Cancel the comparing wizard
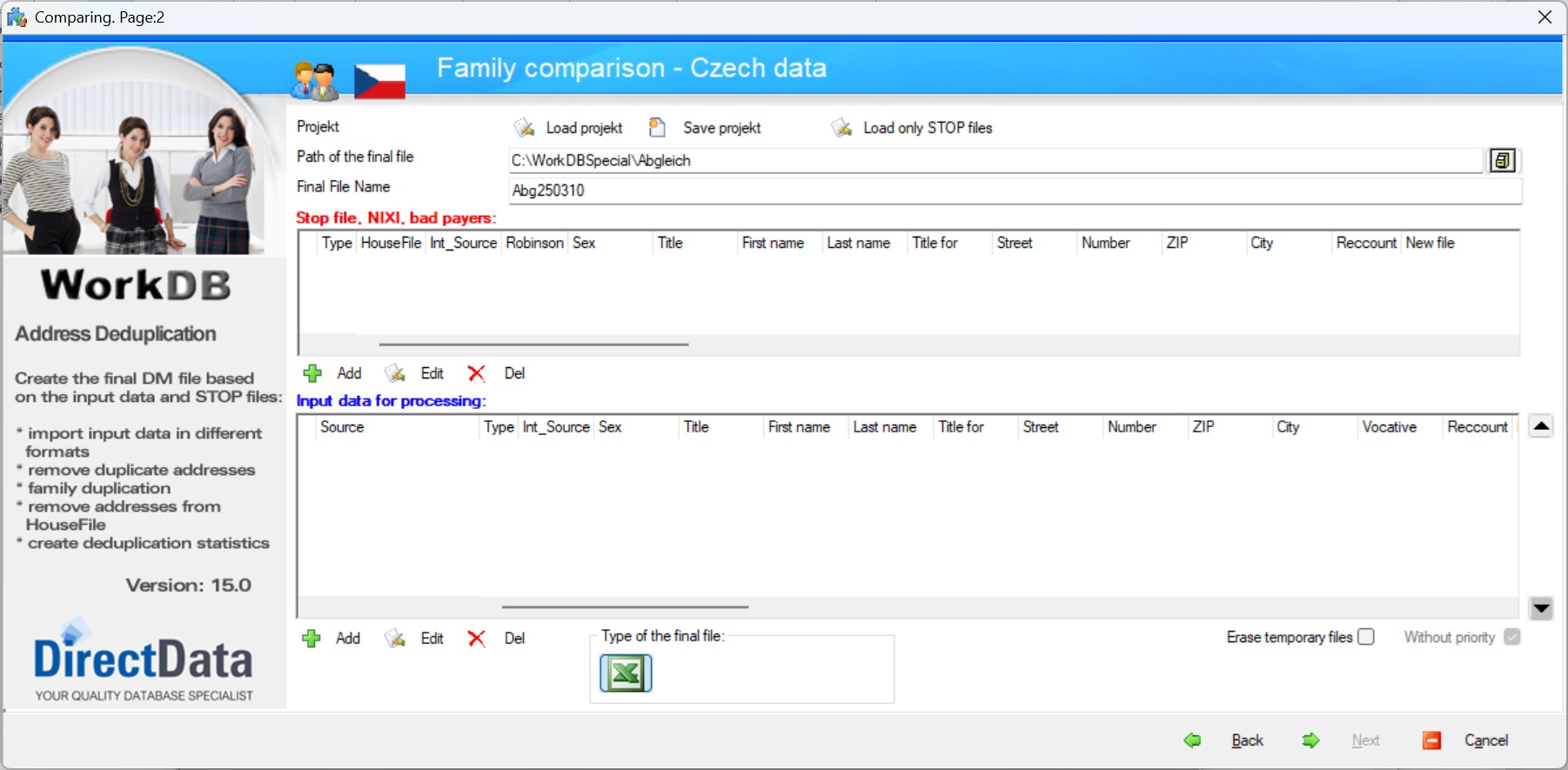Screen dimensions: 1568x770 pos(1486,740)
